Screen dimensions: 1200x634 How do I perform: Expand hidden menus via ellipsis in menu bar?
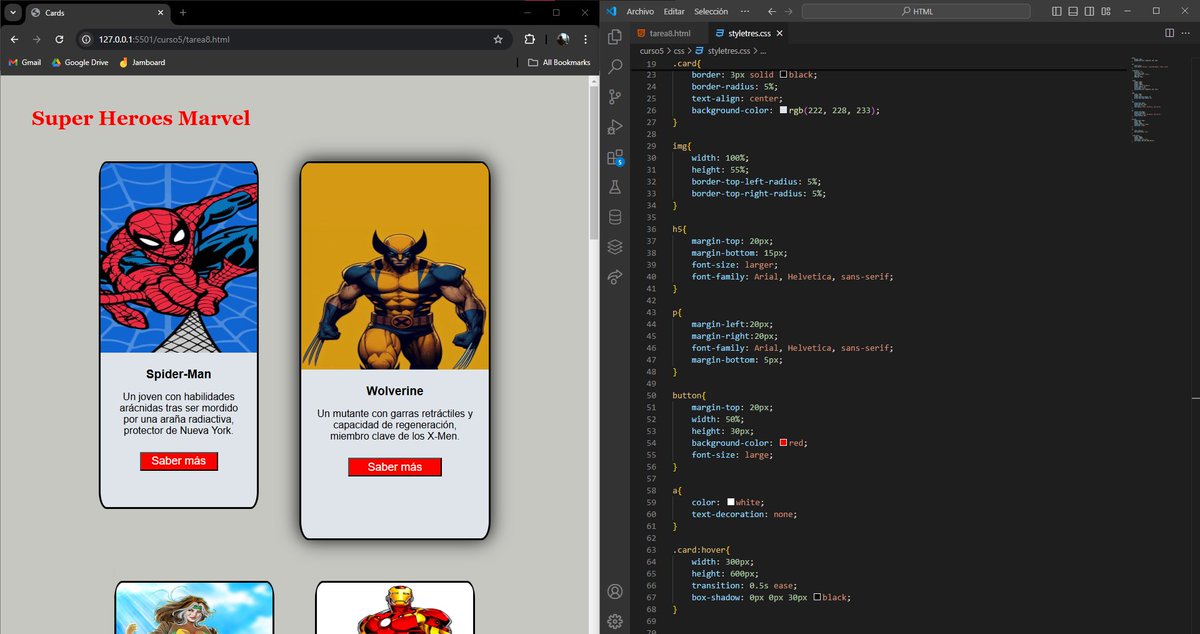(745, 11)
